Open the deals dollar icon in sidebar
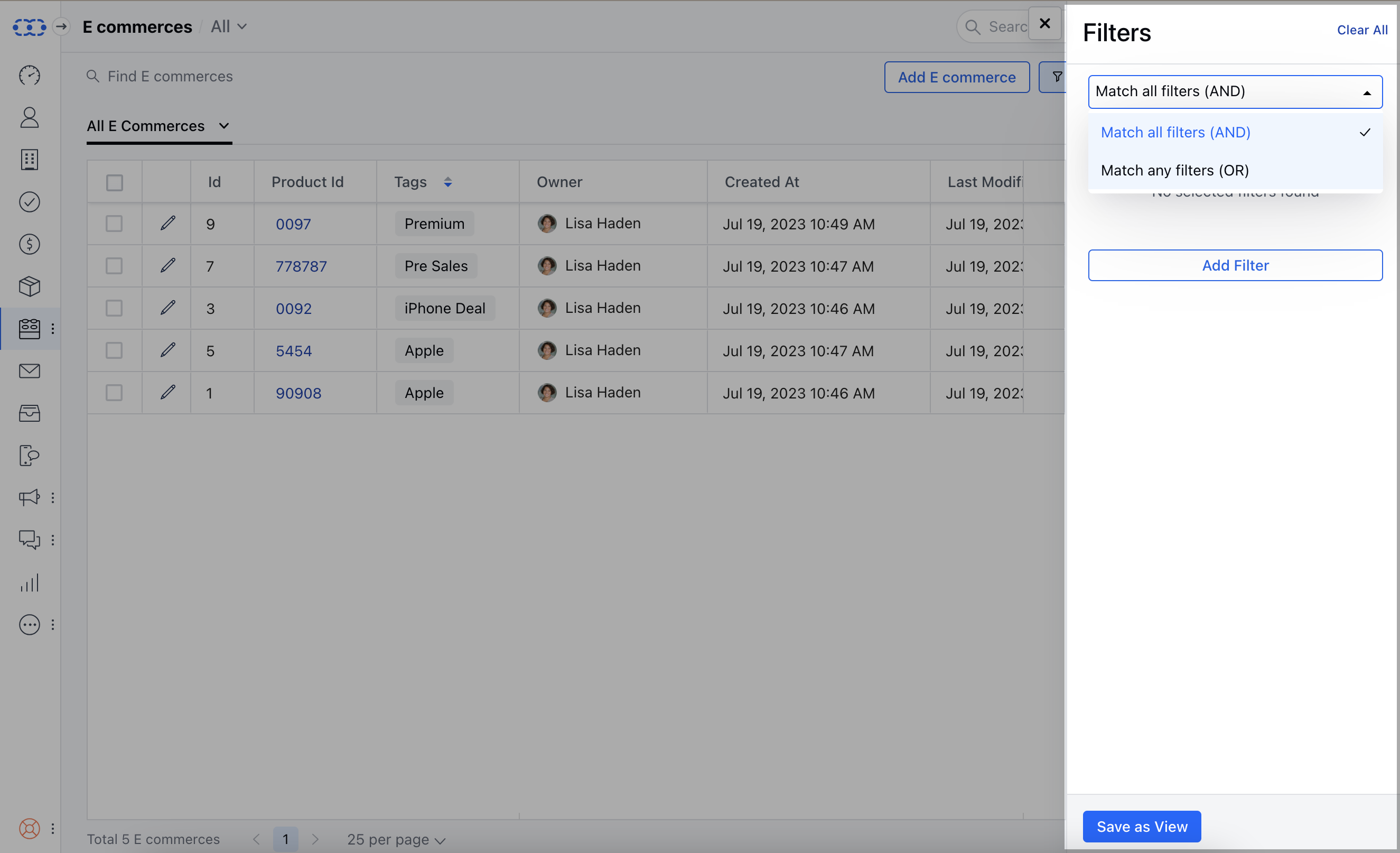Image resolution: width=1400 pixels, height=853 pixels. tap(30, 244)
